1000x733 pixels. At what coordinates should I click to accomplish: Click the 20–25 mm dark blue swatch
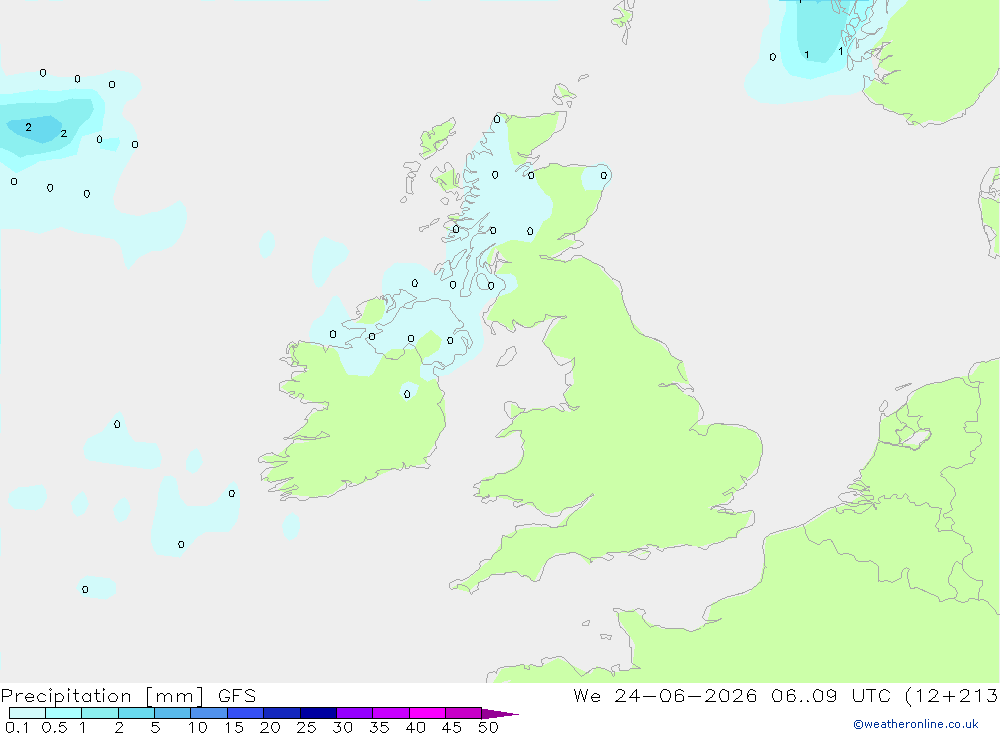point(281,713)
